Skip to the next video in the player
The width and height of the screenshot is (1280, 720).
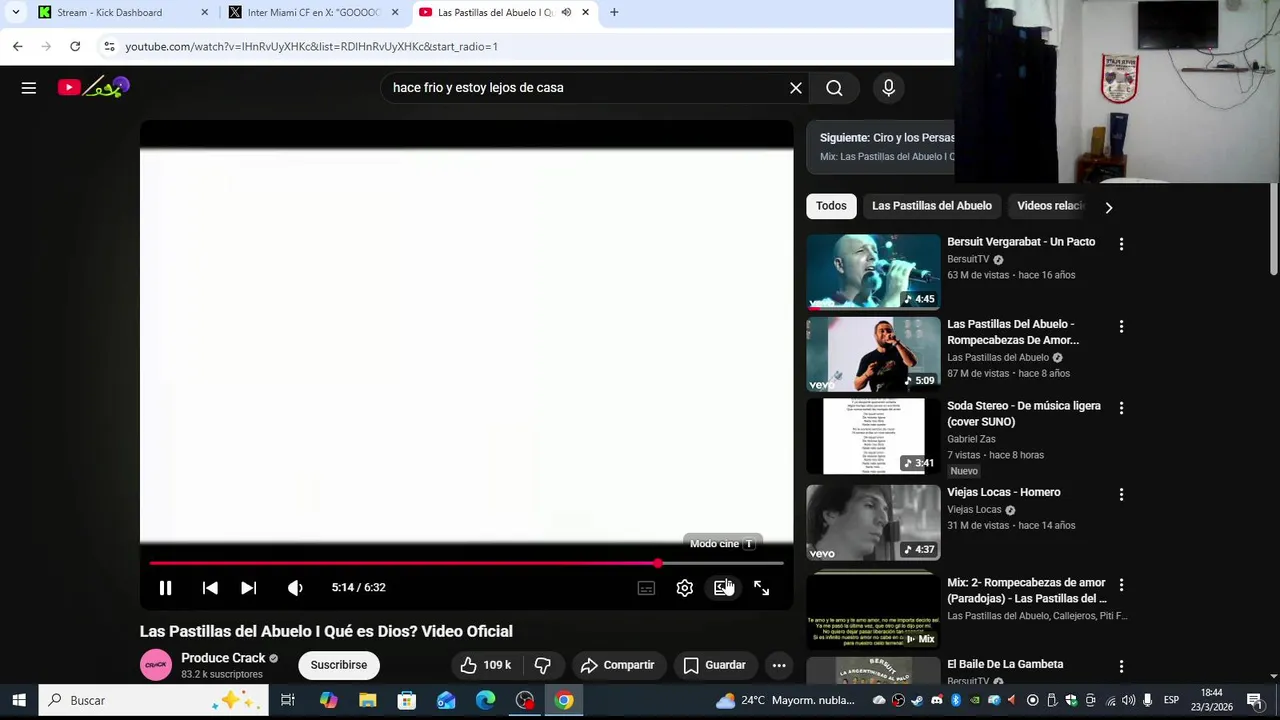pos(249,588)
